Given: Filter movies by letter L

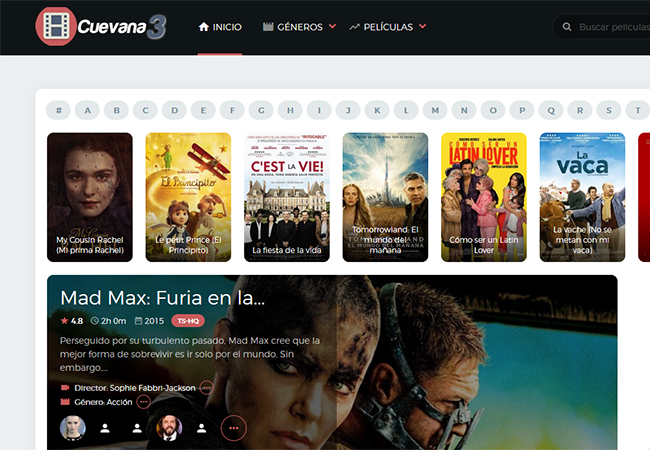Looking at the screenshot, I should point(406,110).
